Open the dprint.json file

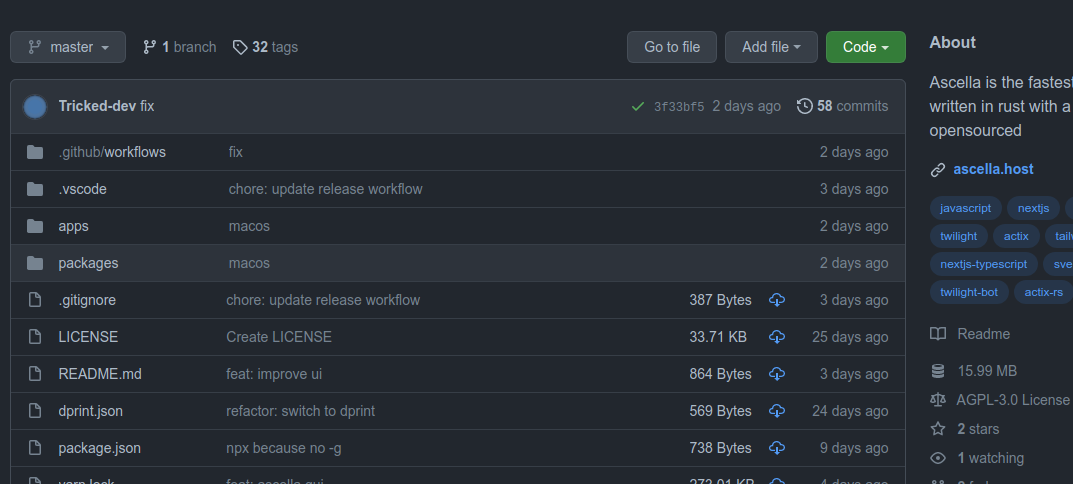(91, 411)
